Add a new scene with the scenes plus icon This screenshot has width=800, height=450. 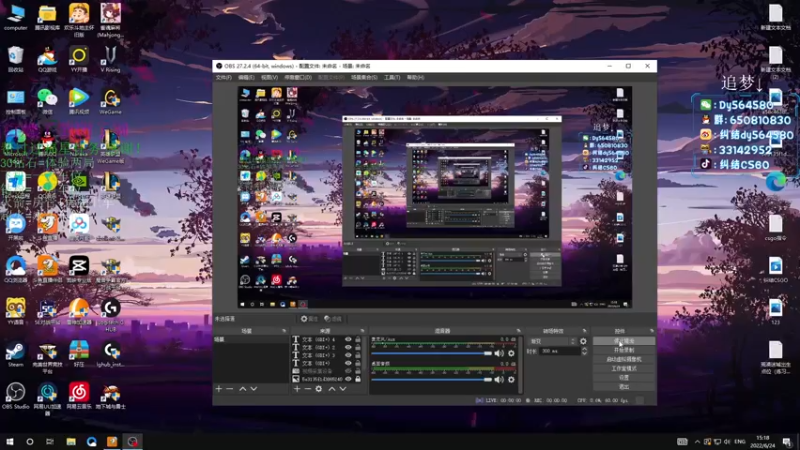(x=219, y=389)
